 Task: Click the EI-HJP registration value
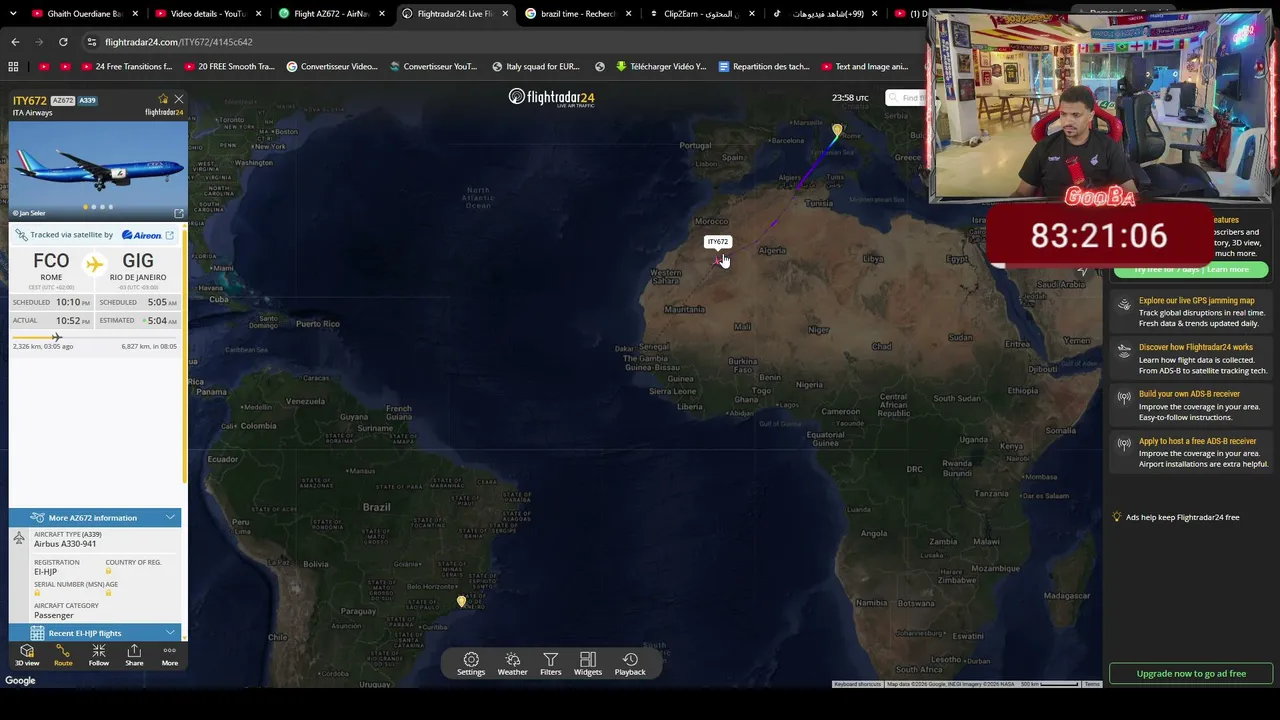[45, 572]
